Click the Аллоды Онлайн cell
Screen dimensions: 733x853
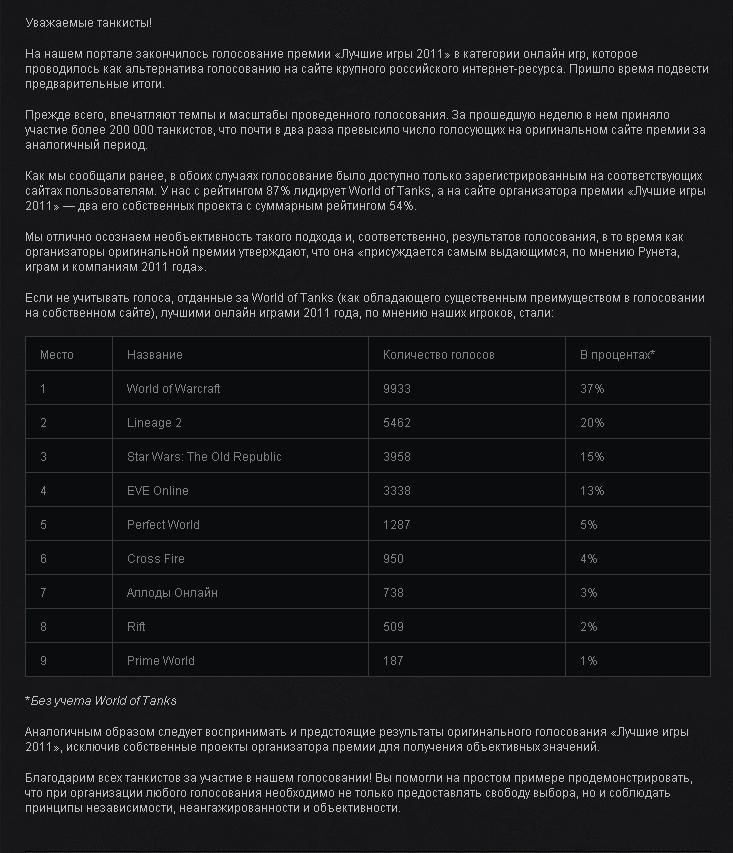click(172, 592)
